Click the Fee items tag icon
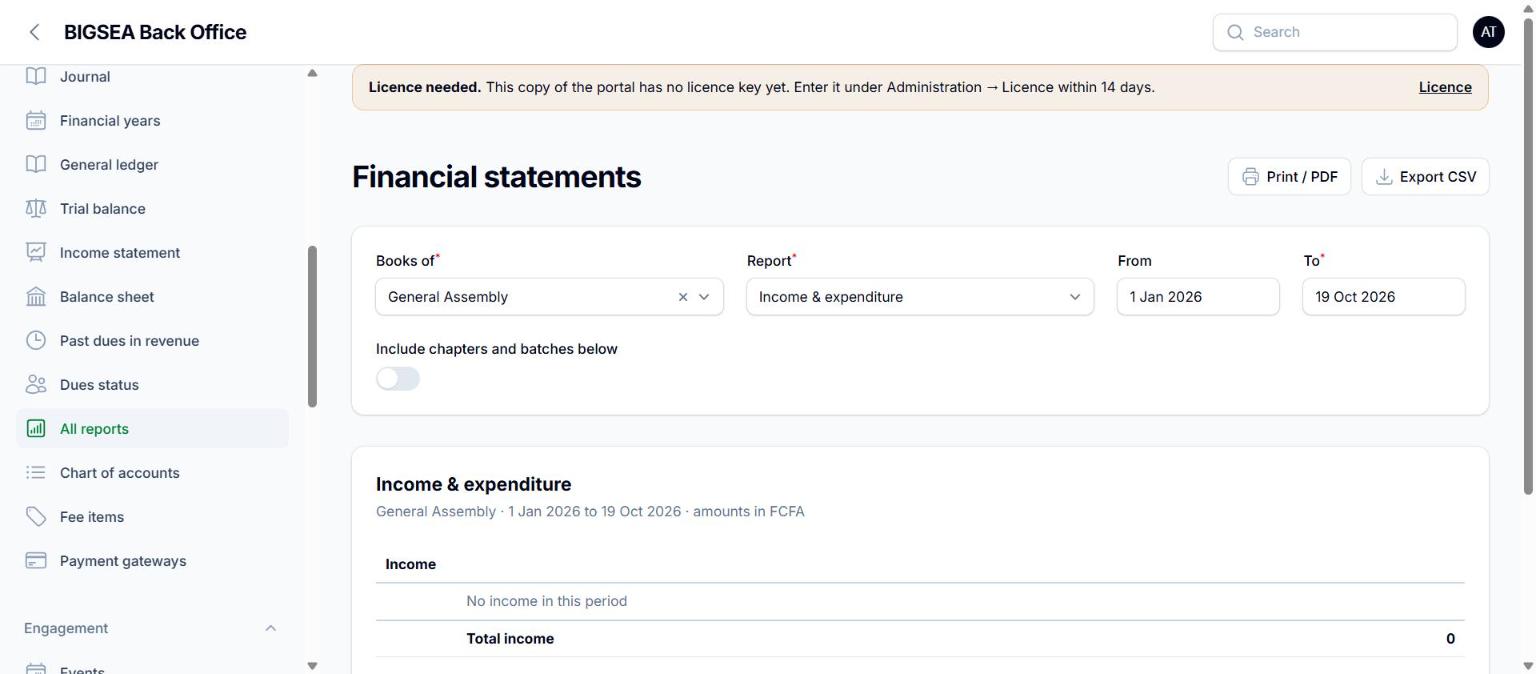 36,517
